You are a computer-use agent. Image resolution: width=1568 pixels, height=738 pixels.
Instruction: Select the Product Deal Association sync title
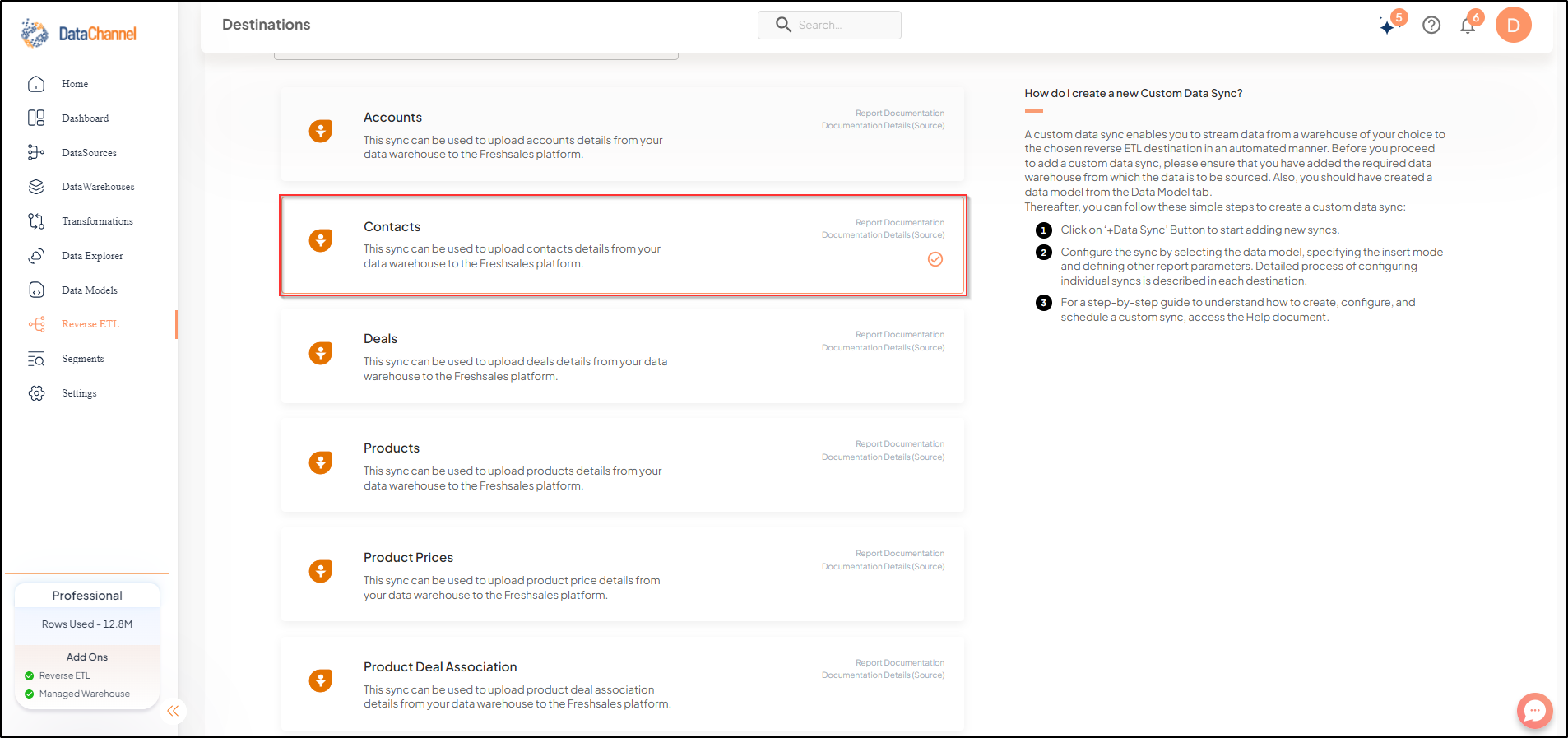click(440, 667)
